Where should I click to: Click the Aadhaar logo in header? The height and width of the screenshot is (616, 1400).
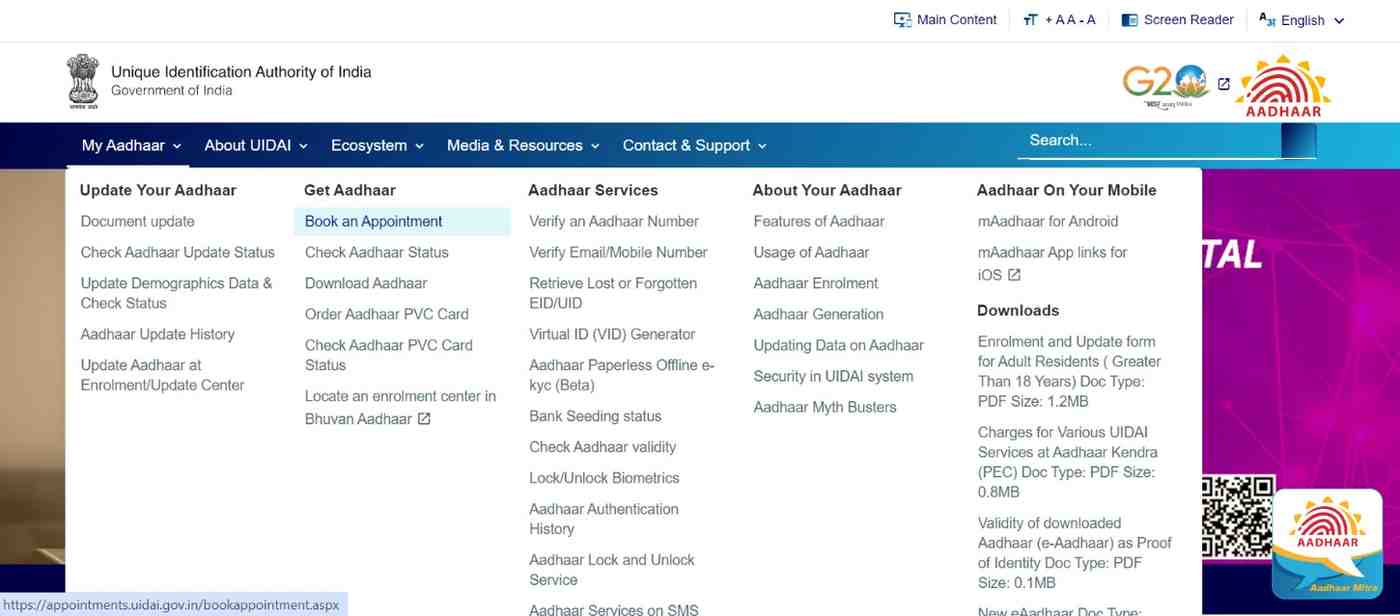coord(1283,85)
